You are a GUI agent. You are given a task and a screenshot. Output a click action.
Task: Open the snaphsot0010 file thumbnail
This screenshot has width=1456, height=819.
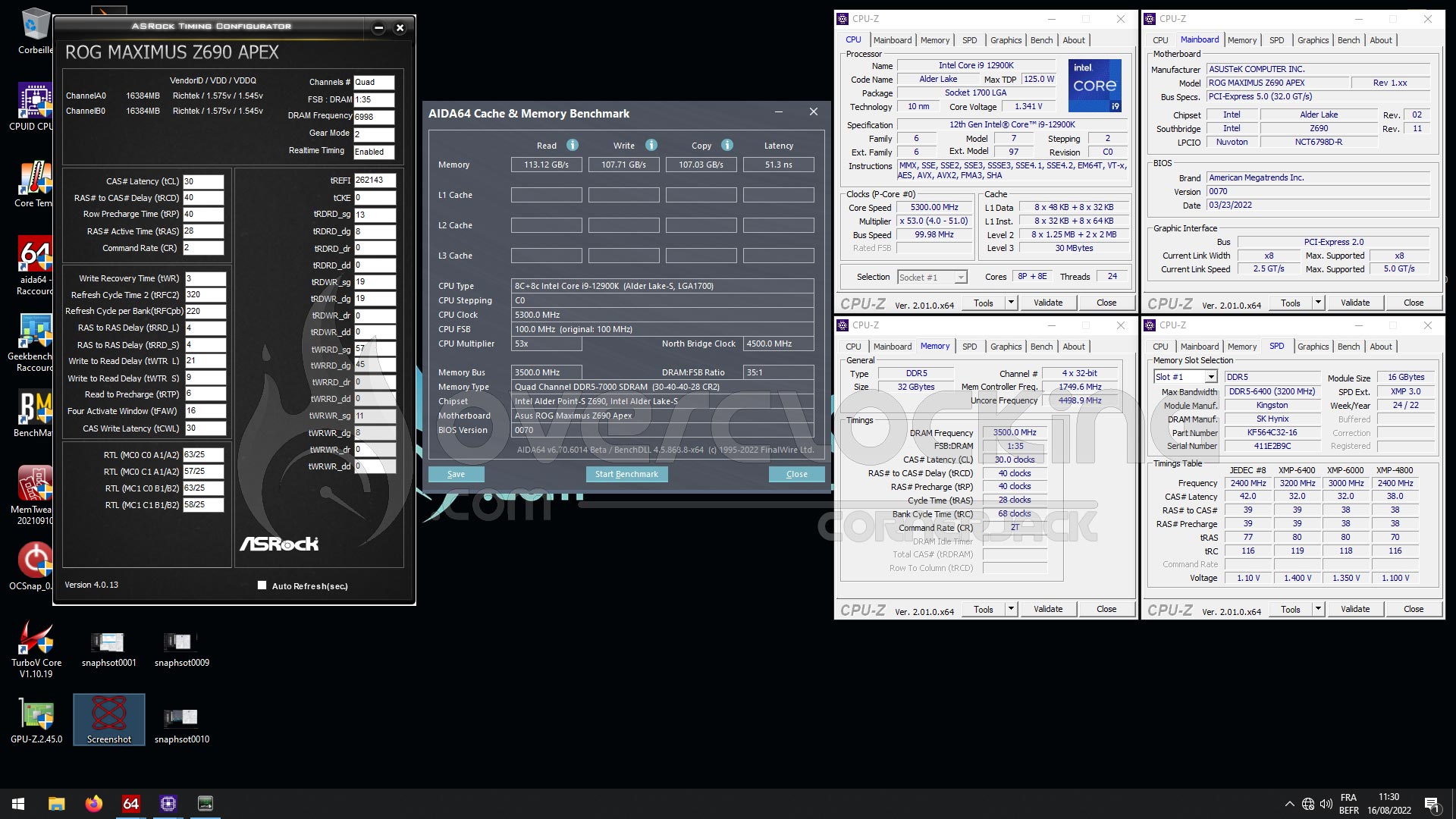click(181, 717)
